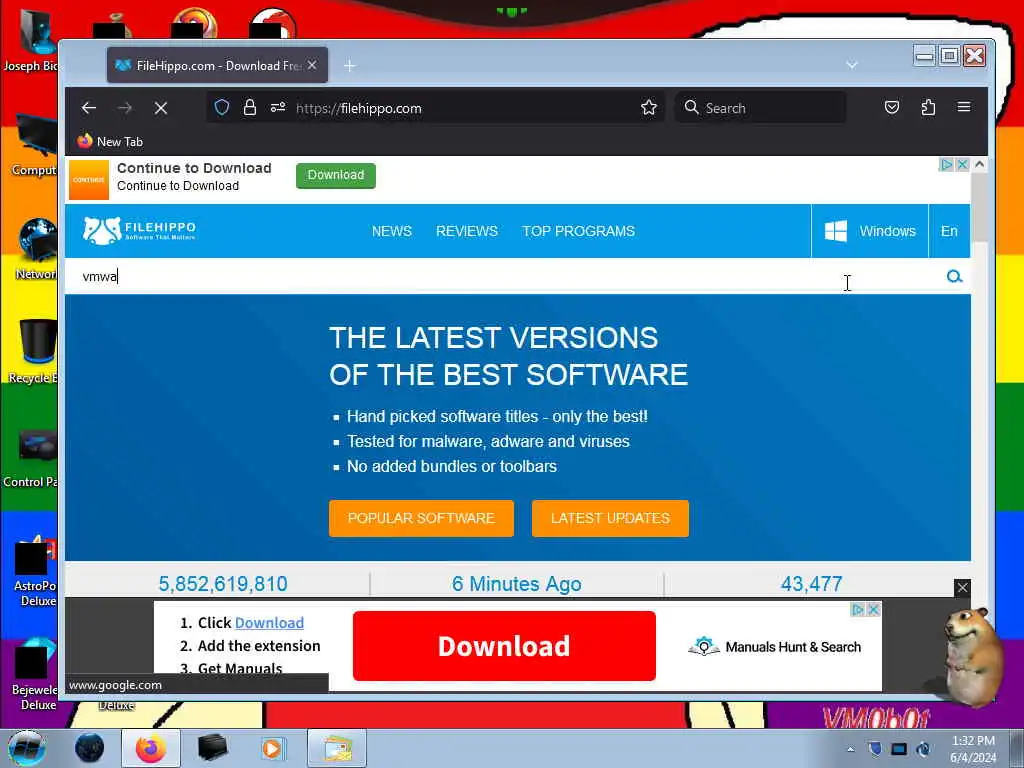The height and width of the screenshot is (768, 1024).
Task: Open the En language selector
Action: pos(949,231)
